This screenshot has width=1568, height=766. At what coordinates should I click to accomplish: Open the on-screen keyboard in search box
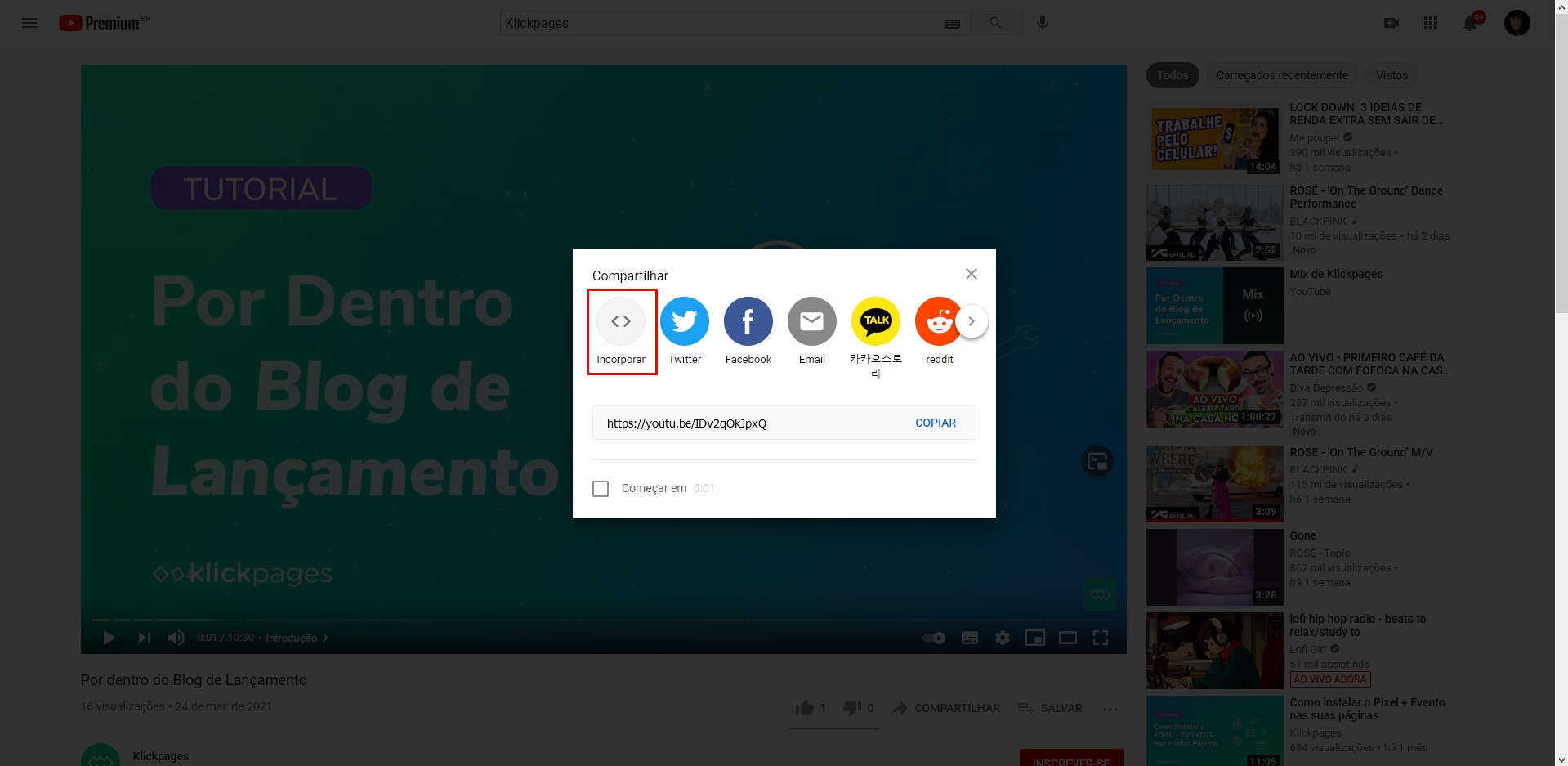click(952, 24)
